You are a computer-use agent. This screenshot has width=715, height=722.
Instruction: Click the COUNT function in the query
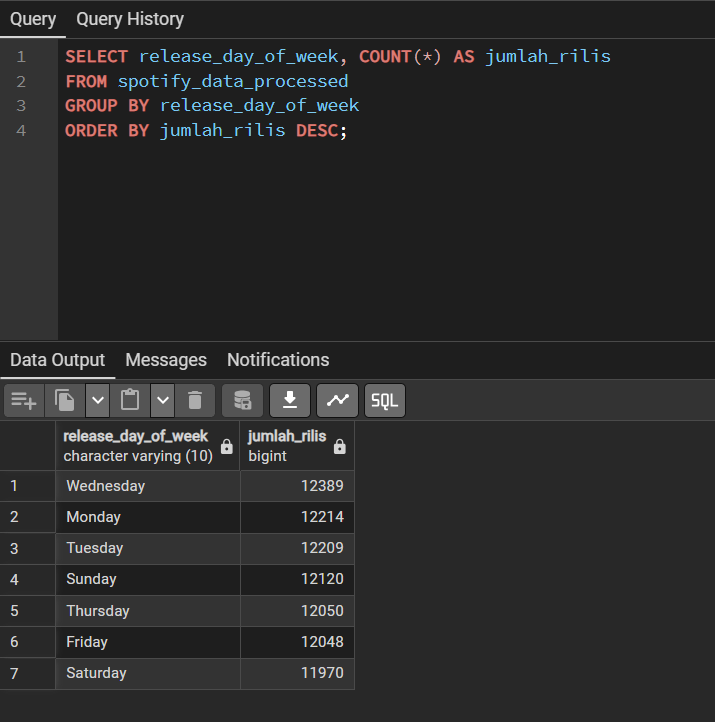(x=385, y=57)
